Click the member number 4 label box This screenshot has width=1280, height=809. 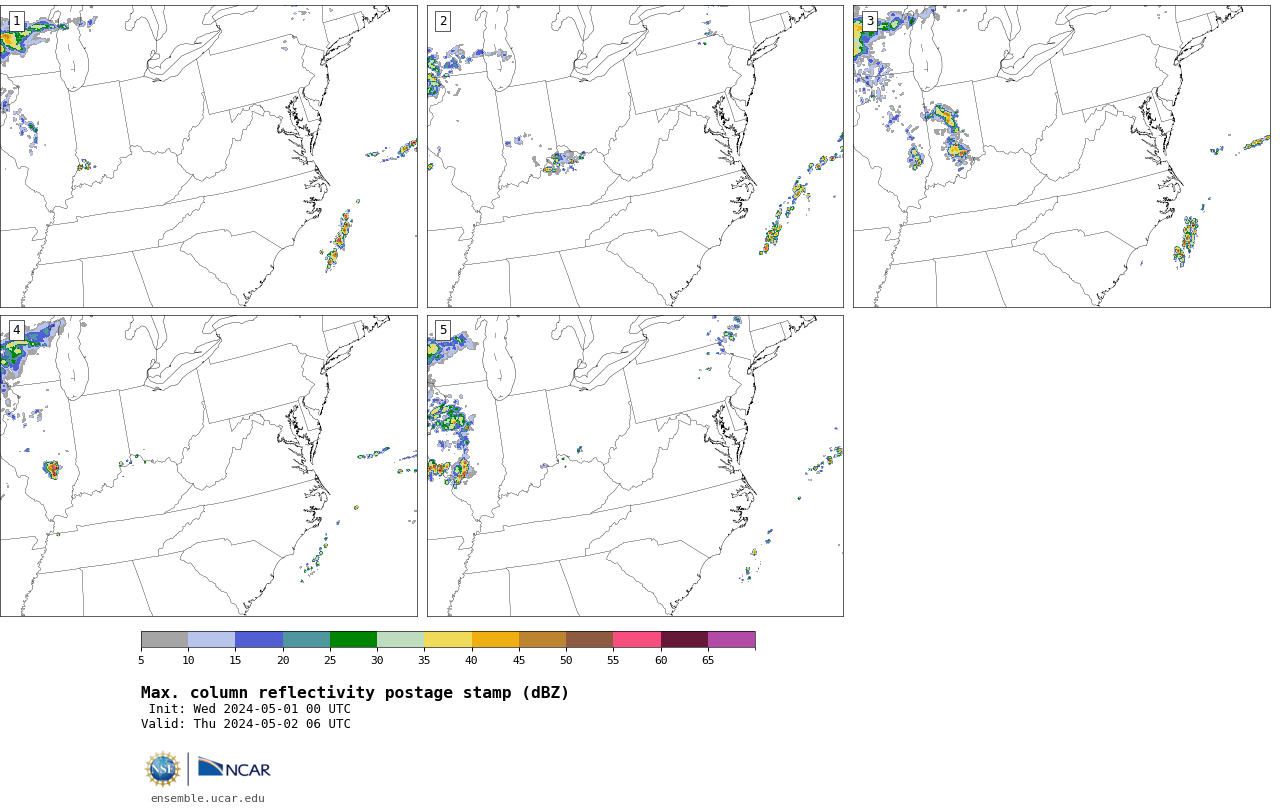[x=16, y=330]
